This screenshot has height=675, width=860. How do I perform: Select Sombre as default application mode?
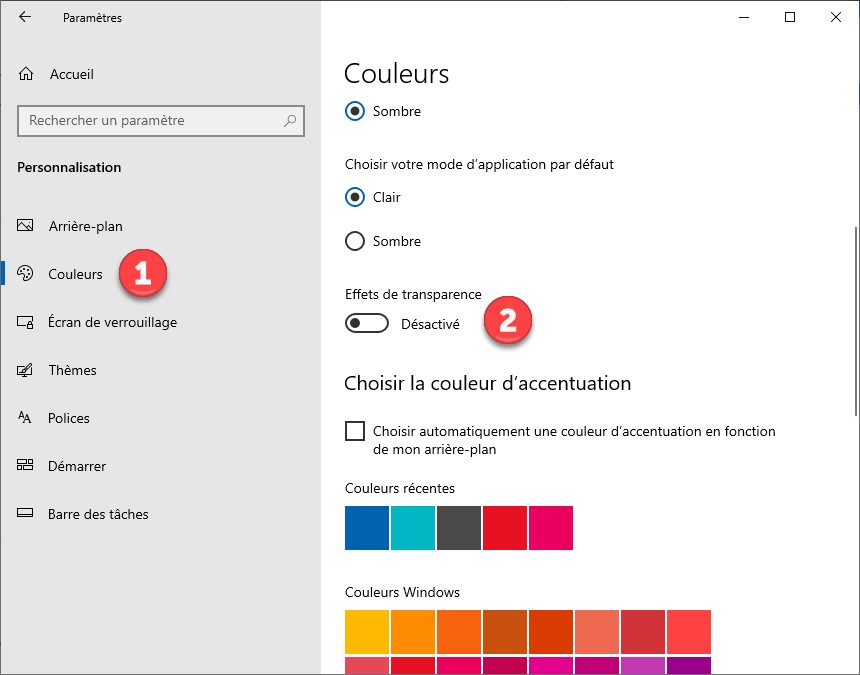(355, 241)
